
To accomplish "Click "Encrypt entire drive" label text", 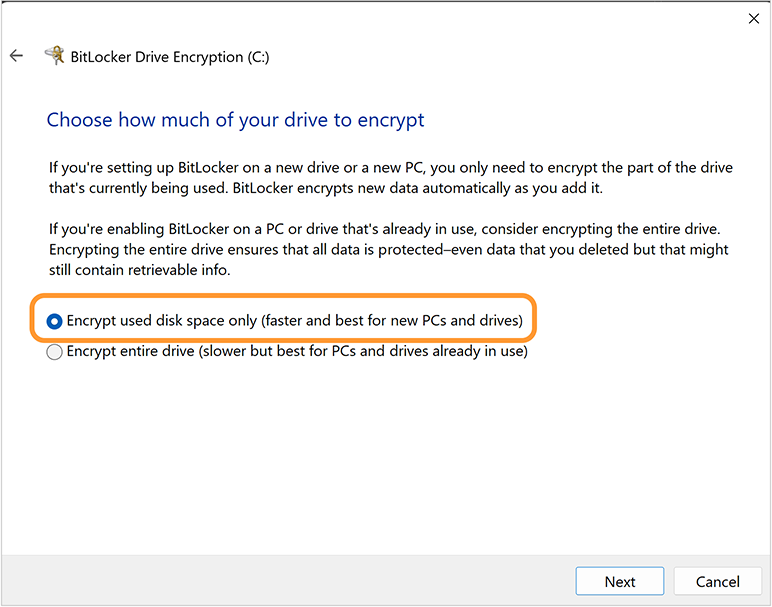I will (130, 352).
